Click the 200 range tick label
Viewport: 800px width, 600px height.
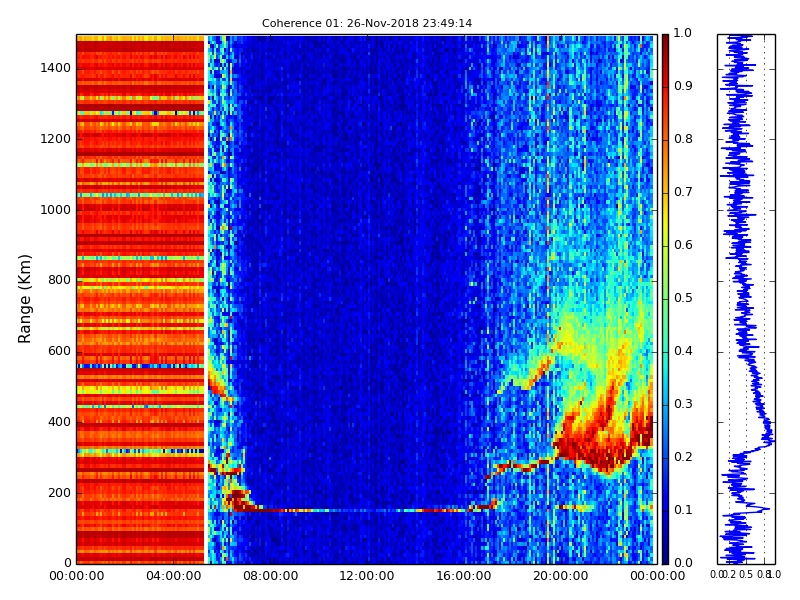point(59,493)
